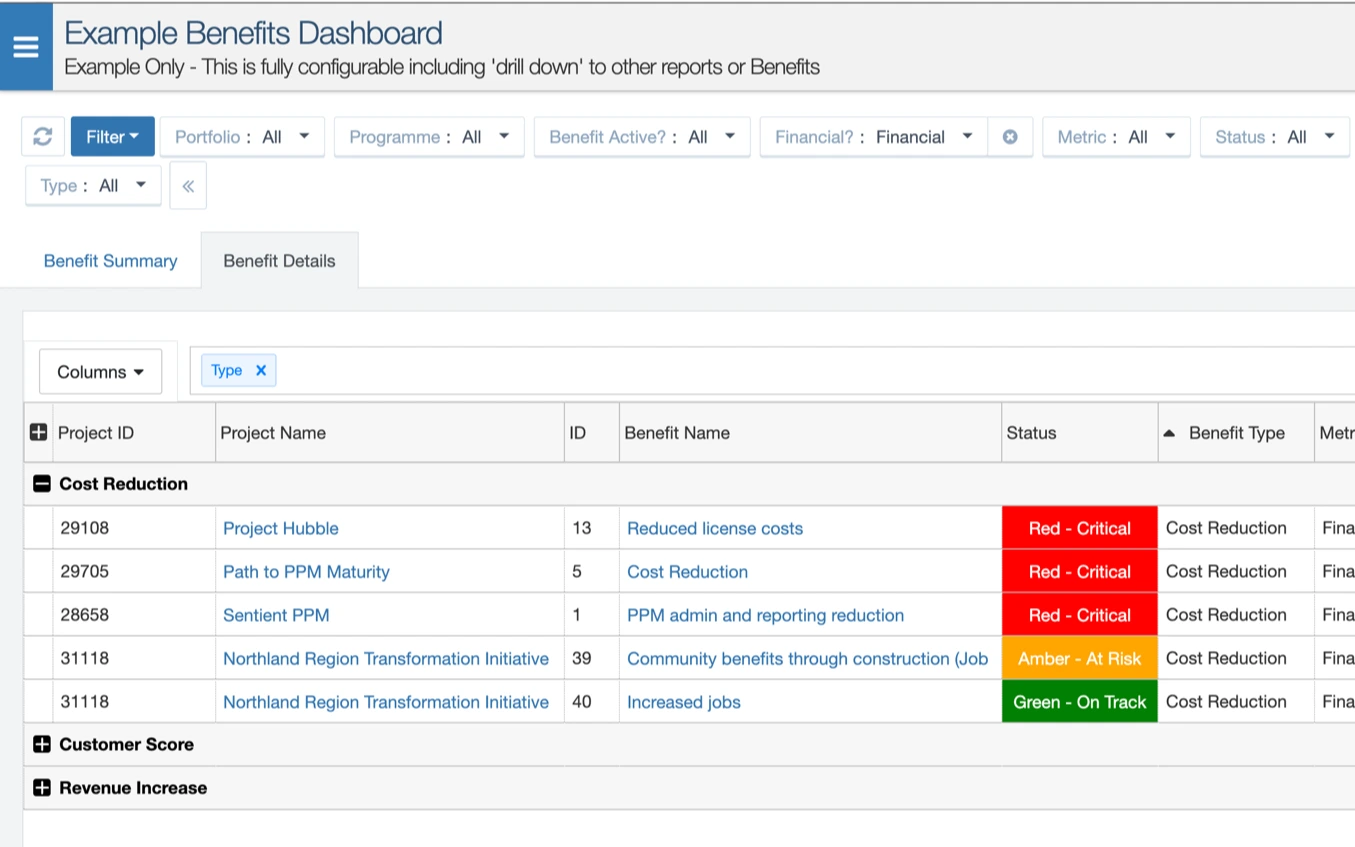Open Northland Region project link for benefit 39

click(386, 659)
